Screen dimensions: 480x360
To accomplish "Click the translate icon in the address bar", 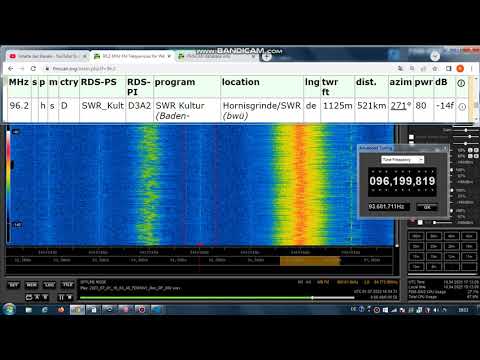I will [x=400, y=69].
